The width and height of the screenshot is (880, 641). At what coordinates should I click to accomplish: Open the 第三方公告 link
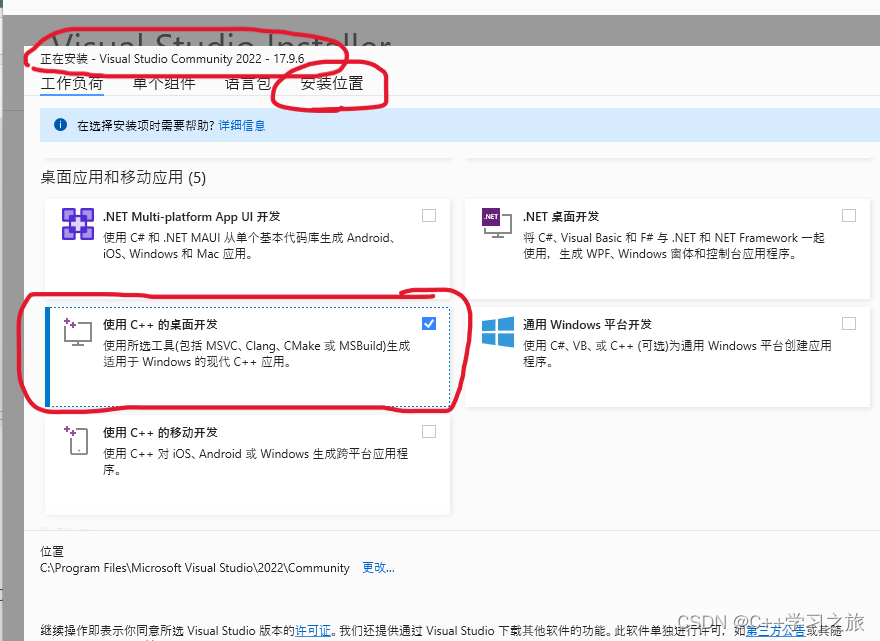coord(776,631)
